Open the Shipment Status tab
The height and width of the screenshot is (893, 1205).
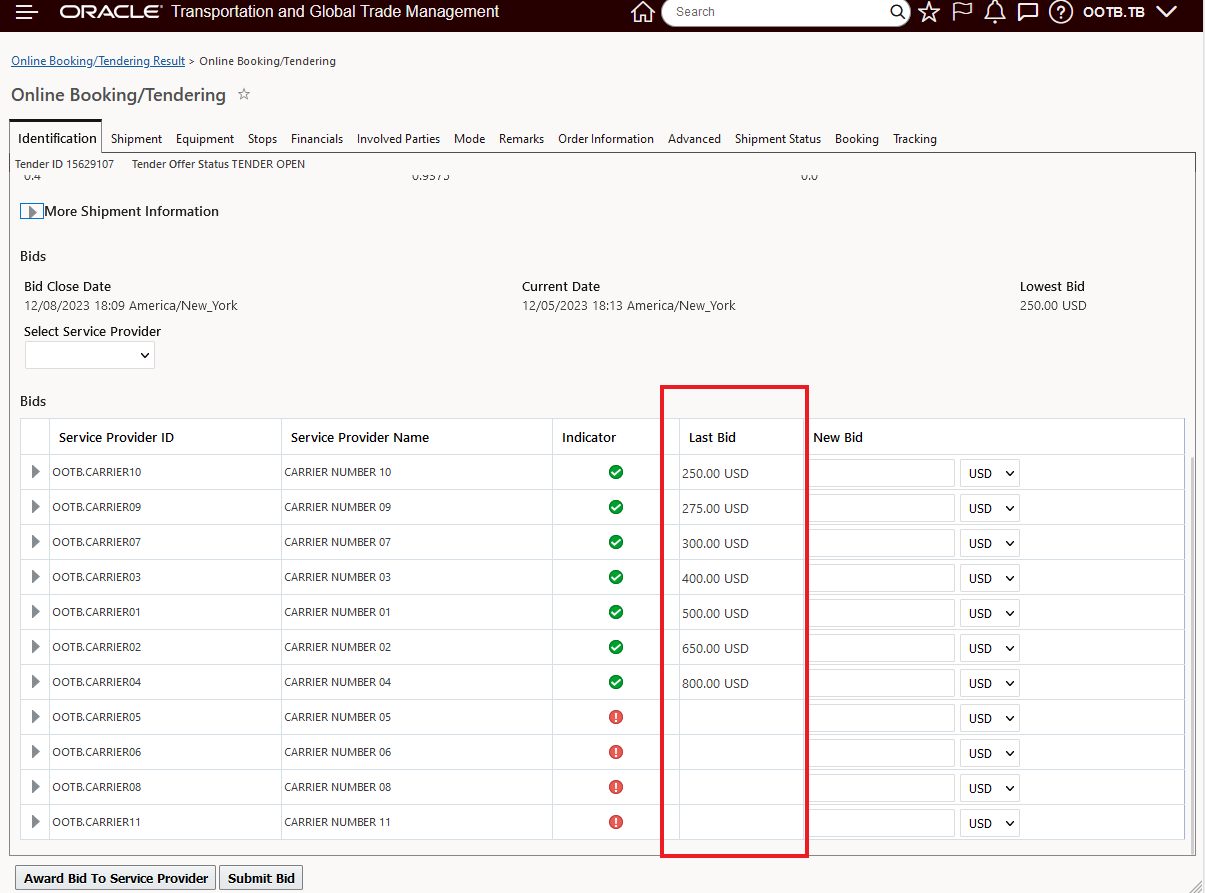778,139
